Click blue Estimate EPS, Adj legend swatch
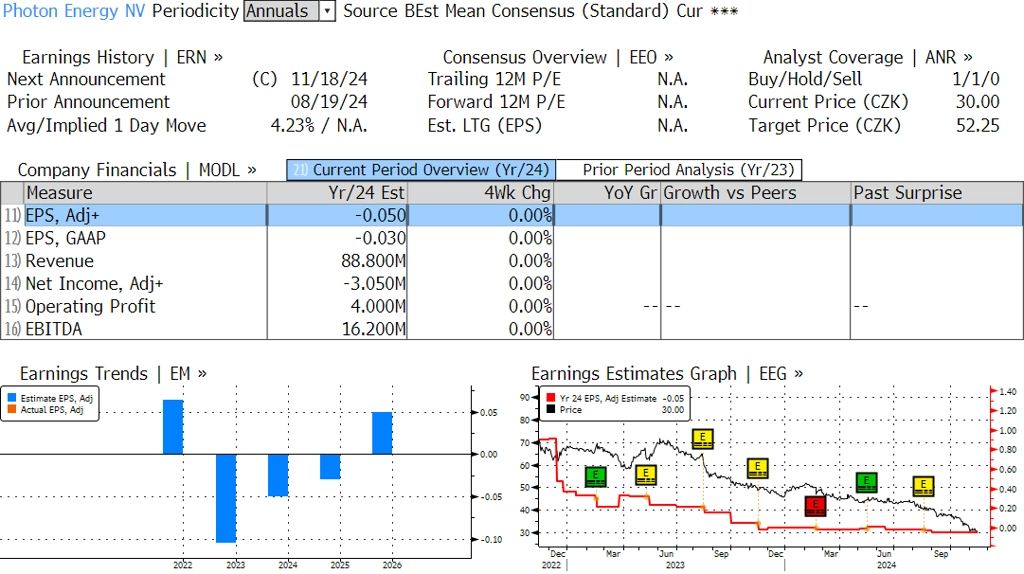 [12, 398]
